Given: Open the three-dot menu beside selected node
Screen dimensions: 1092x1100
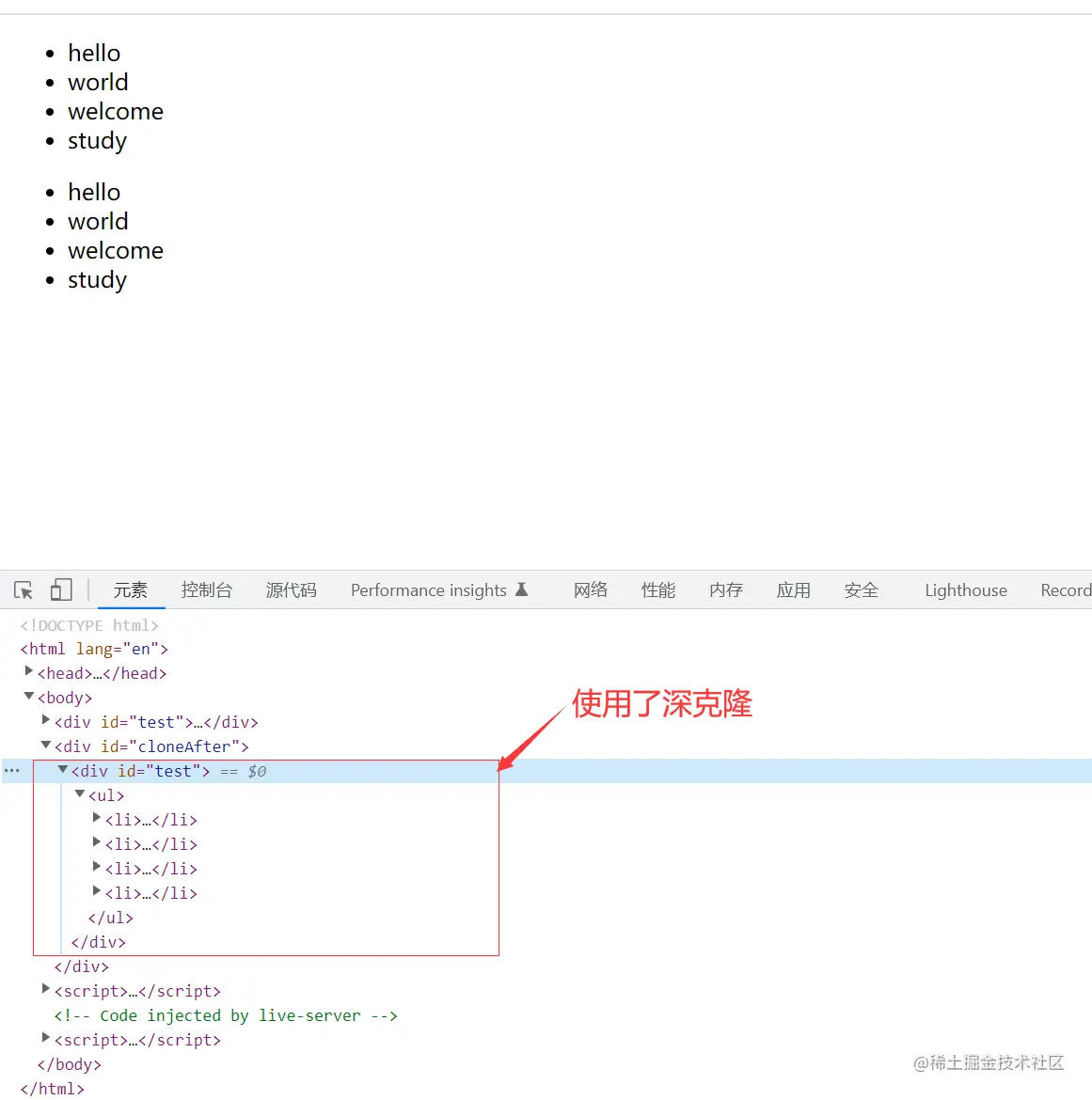Looking at the screenshot, I should coord(12,770).
